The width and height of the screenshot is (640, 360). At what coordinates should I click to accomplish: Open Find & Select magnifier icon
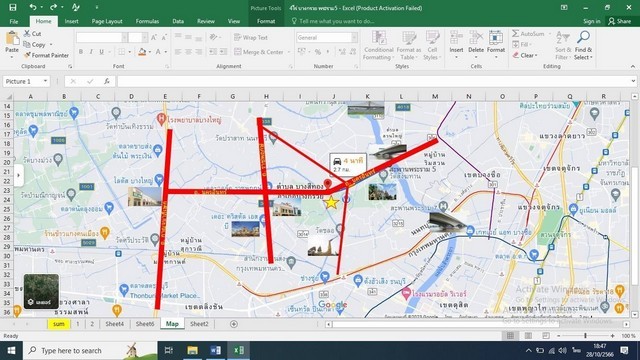click(583, 37)
